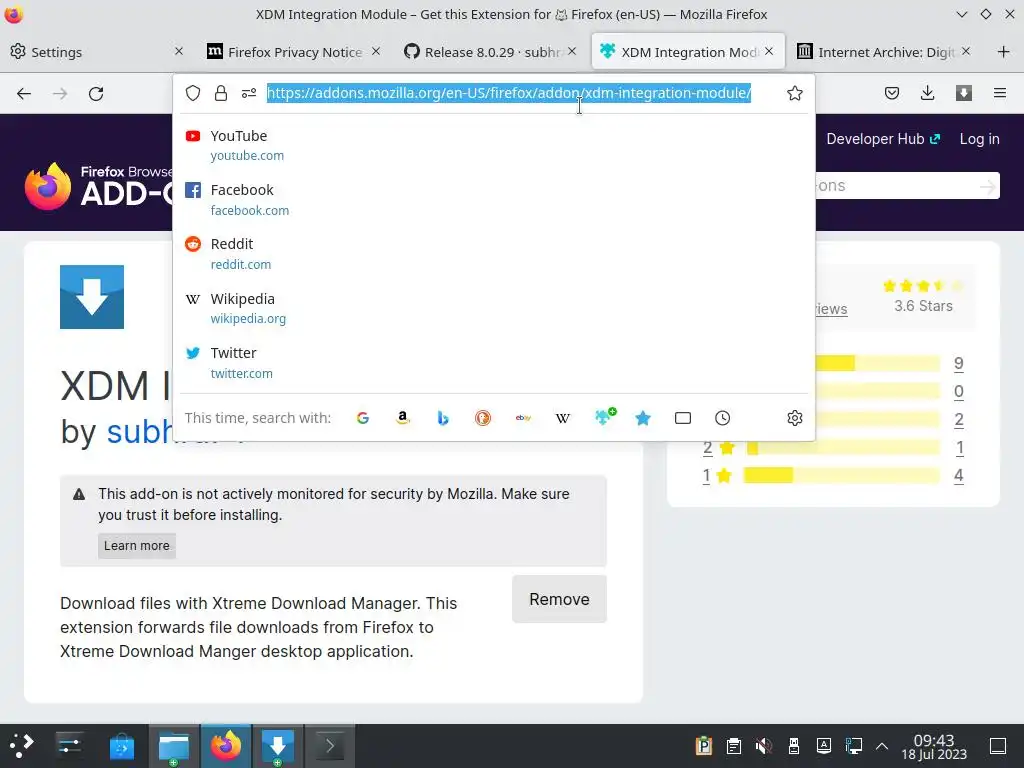The height and width of the screenshot is (768, 1024).
Task: View site security via padlock icon
Action: point(221,93)
